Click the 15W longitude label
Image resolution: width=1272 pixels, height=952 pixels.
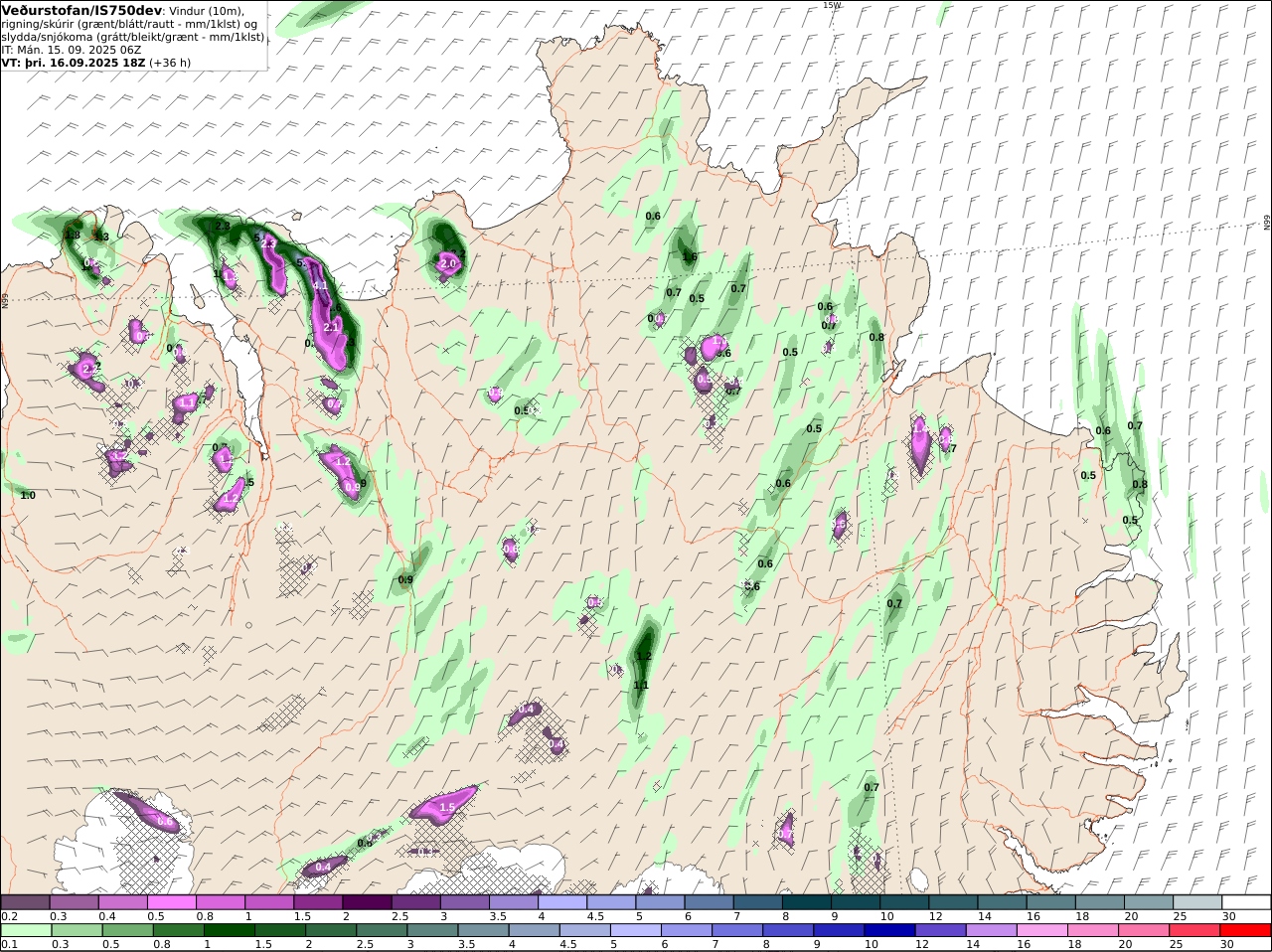coord(832,5)
